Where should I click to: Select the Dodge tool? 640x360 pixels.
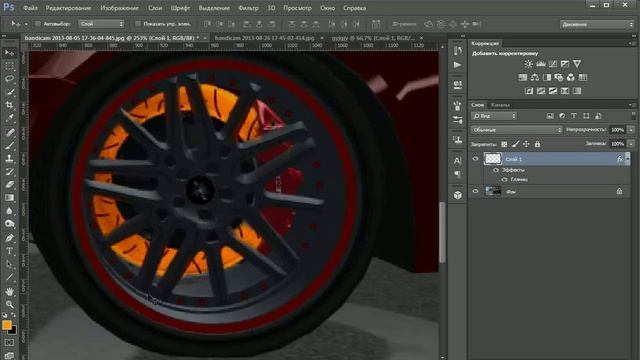[x=9, y=224]
